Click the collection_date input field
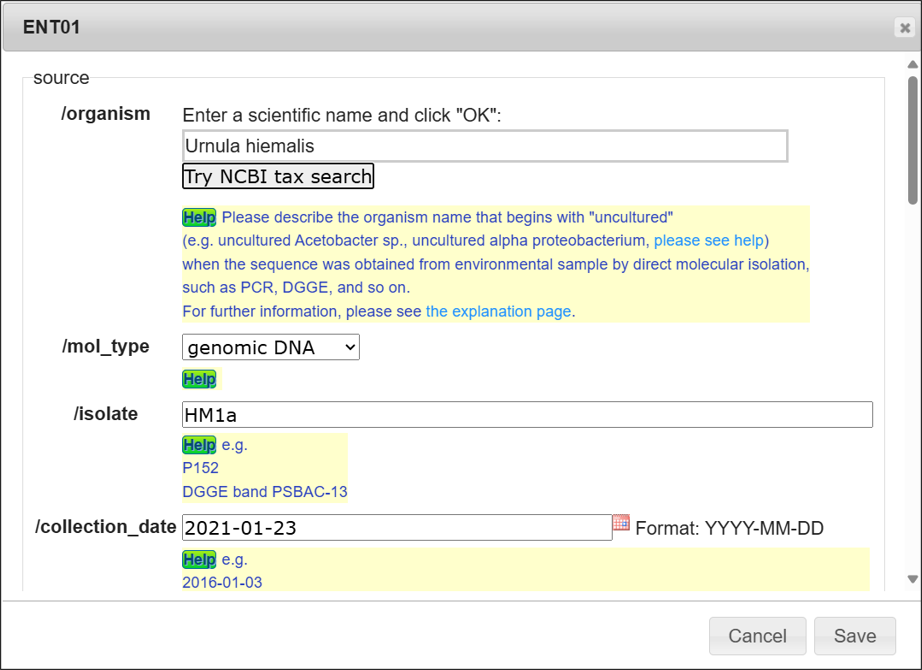 (396, 528)
